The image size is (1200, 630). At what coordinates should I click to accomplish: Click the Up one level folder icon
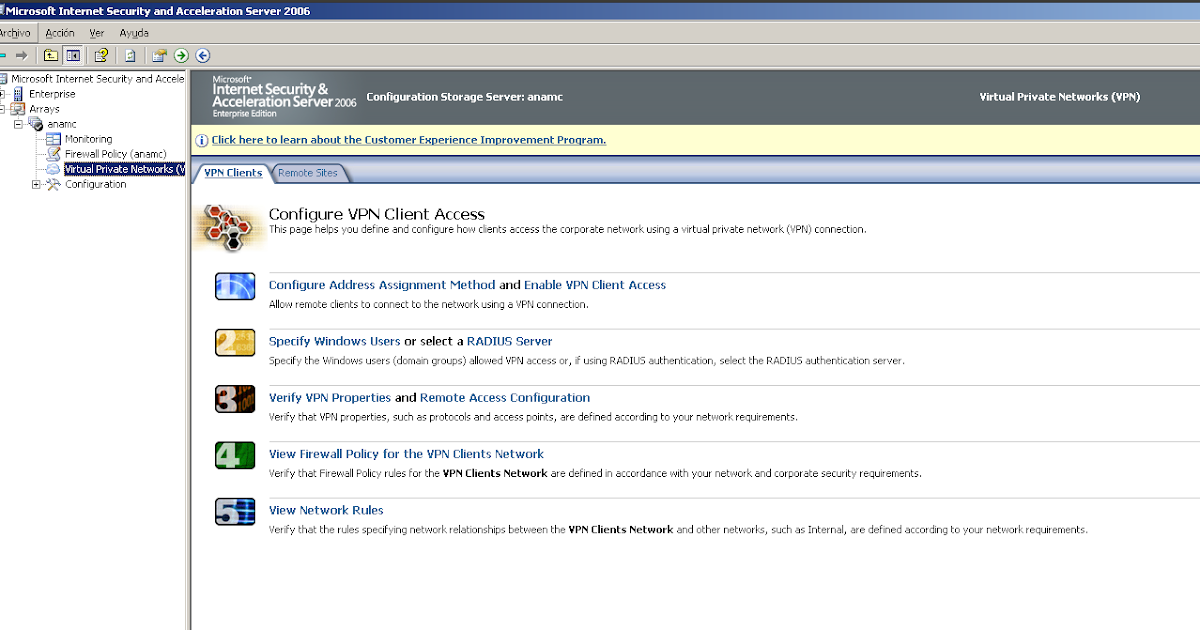(51, 55)
